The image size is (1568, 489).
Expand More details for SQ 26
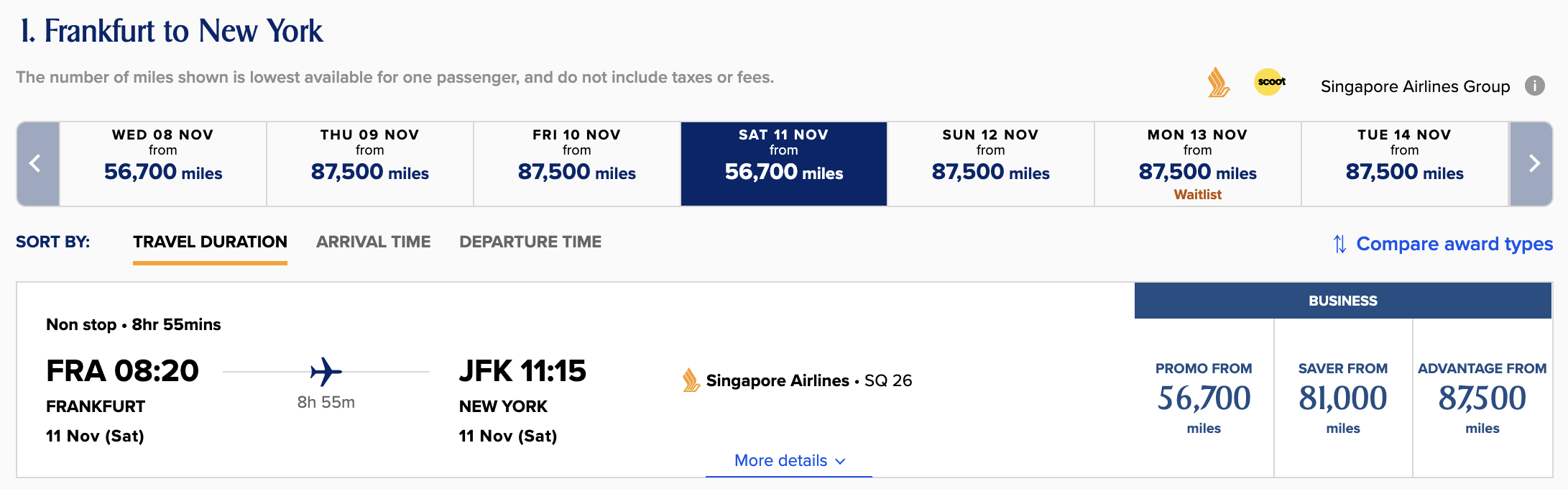point(789,461)
